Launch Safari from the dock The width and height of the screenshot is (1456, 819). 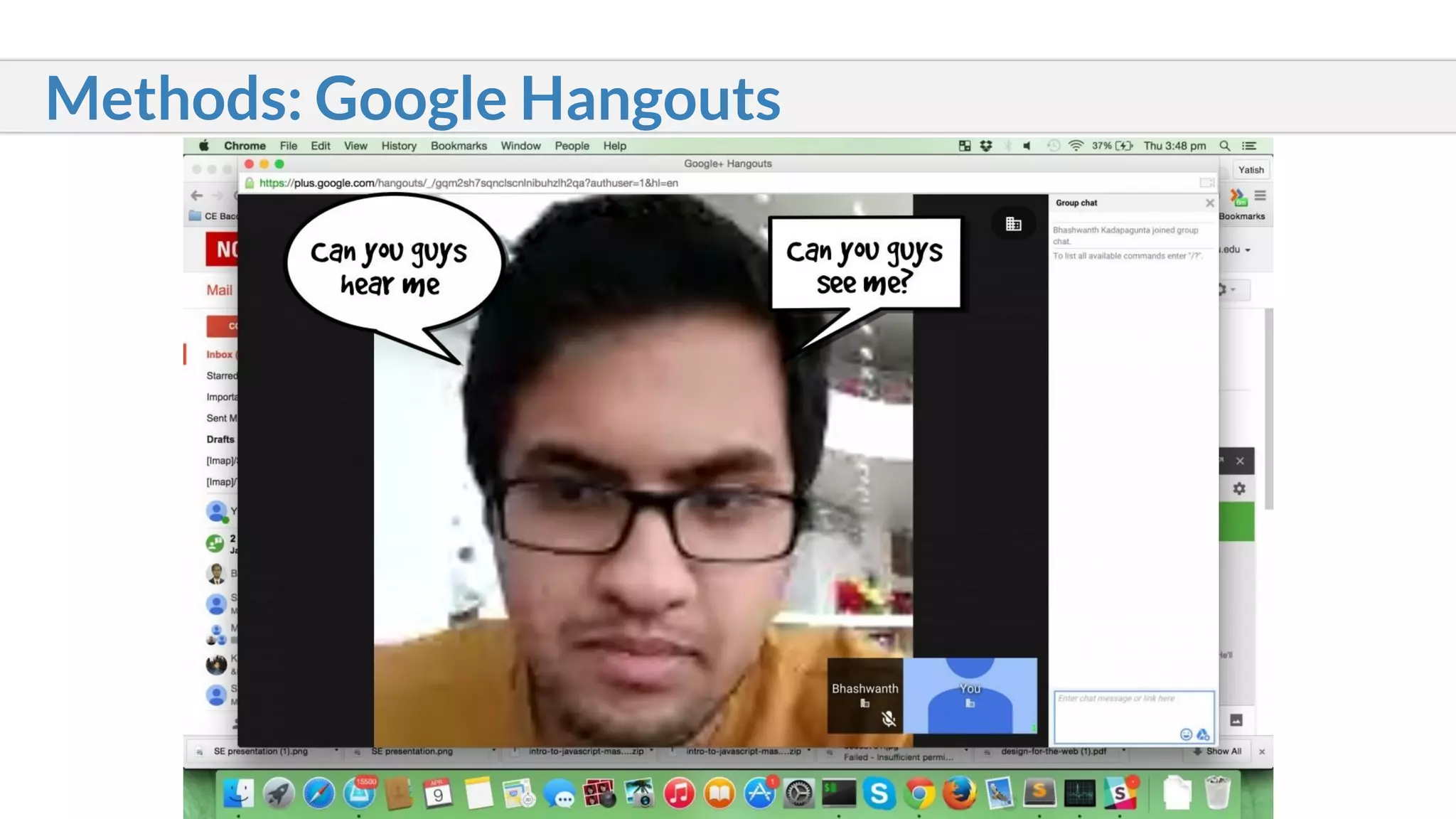[x=319, y=793]
